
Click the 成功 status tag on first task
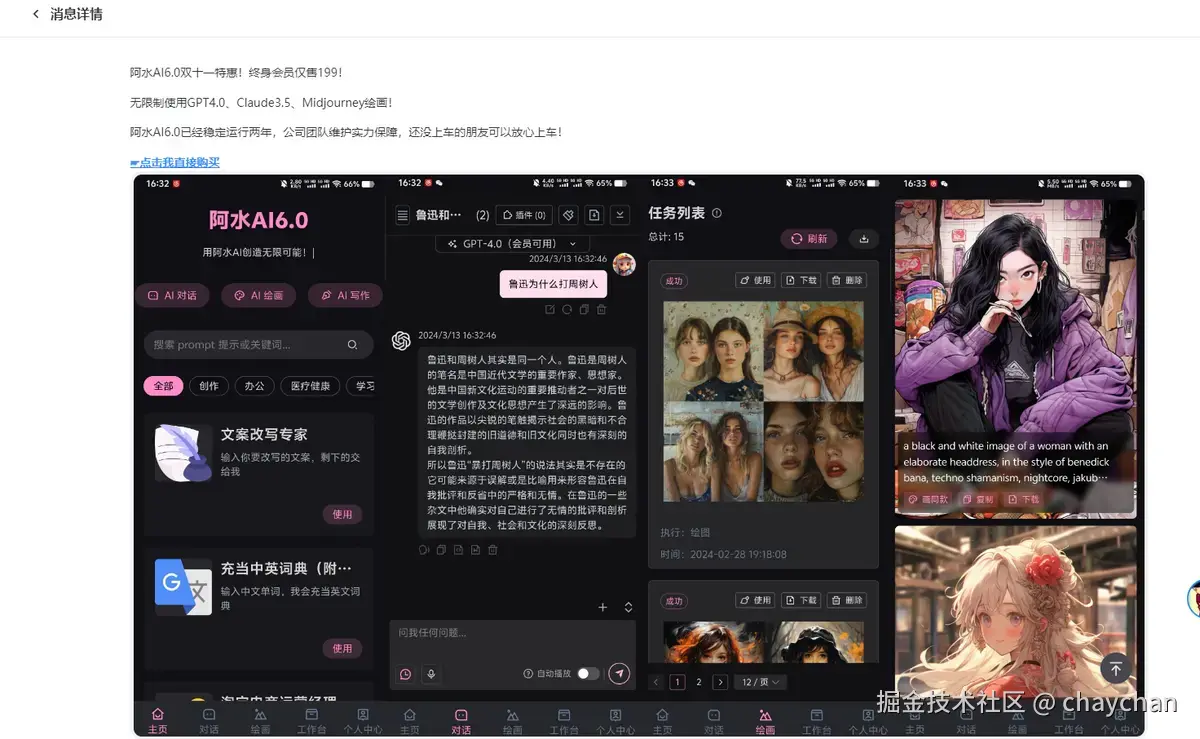pyautogui.click(x=674, y=281)
